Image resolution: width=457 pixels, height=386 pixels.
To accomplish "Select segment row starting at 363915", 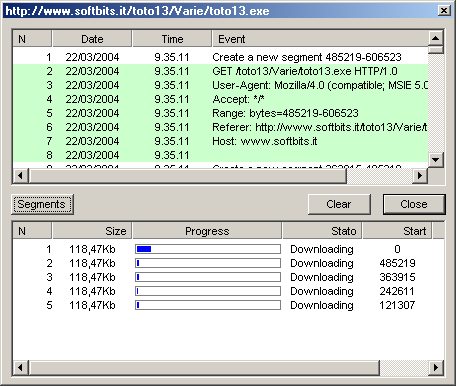I will click(x=229, y=277).
